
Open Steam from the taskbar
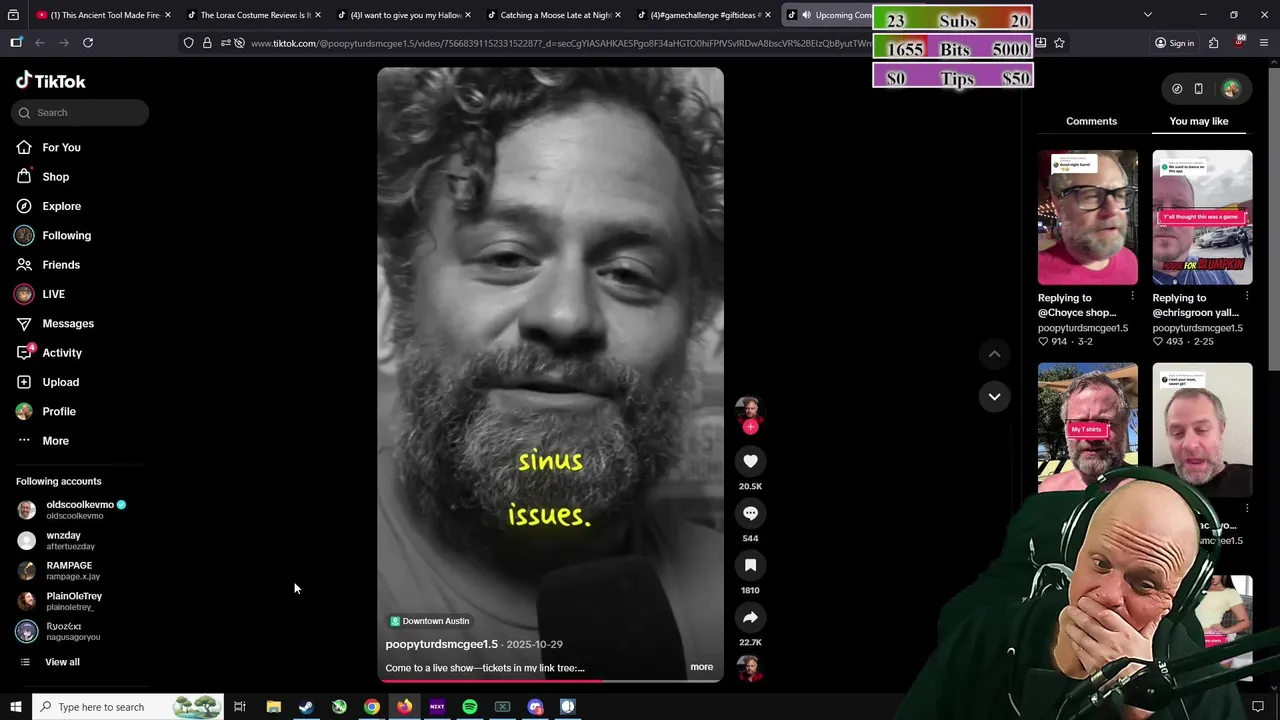[x=306, y=707]
